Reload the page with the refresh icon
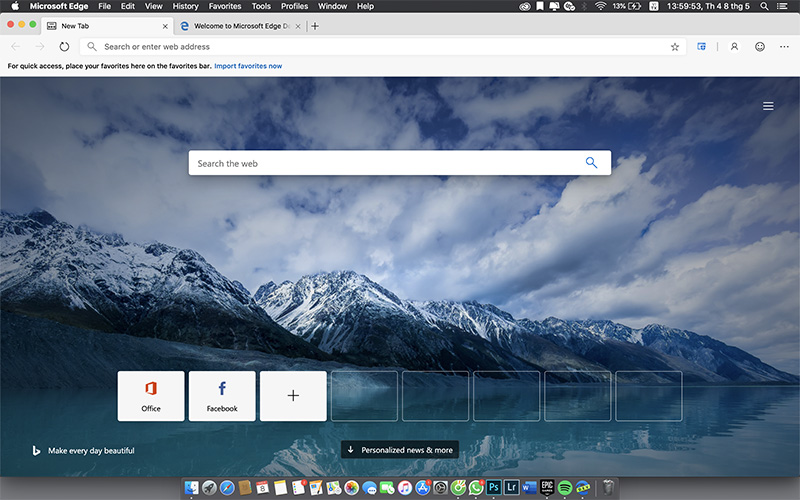Viewport: 800px width, 500px height. [65, 46]
